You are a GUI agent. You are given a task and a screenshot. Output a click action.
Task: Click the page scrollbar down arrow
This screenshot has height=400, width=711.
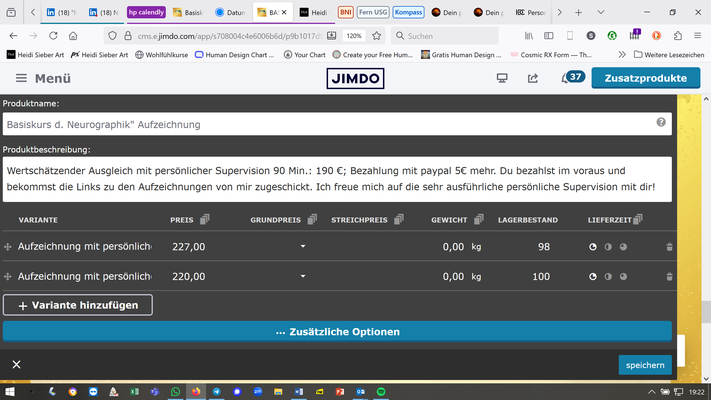(706, 378)
